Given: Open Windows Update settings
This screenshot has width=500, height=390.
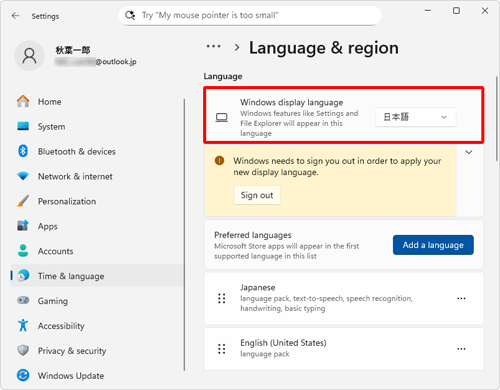Looking at the screenshot, I should pyautogui.click(x=97, y=375).
